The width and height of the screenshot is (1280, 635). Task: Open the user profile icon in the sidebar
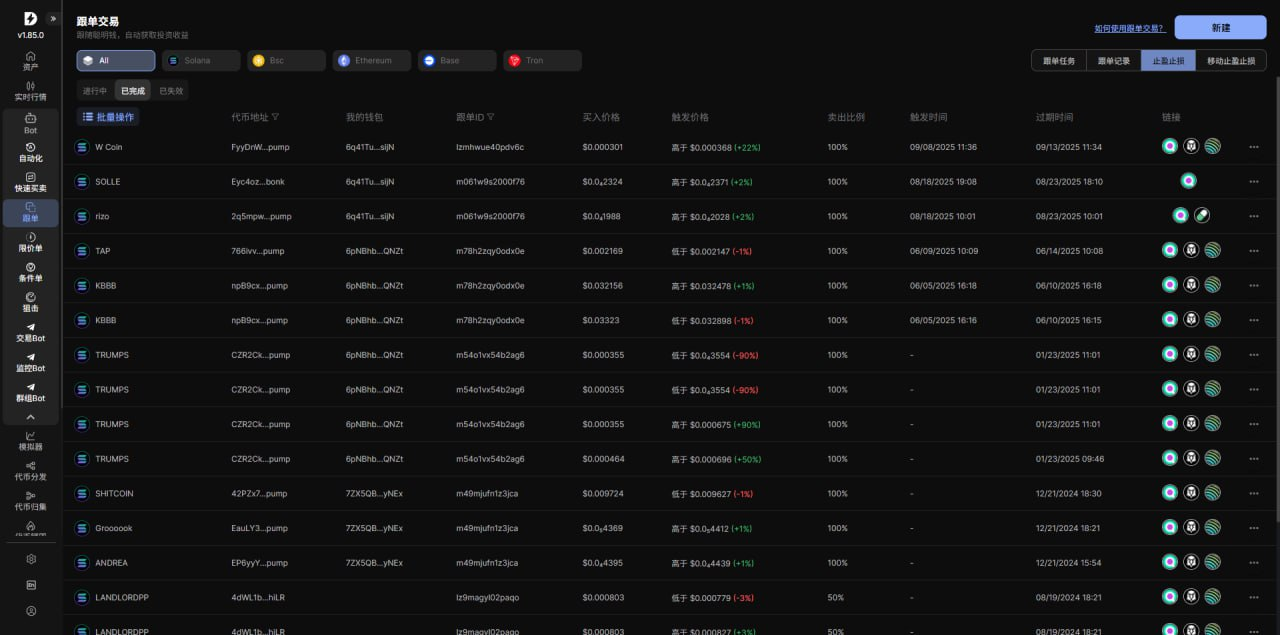coord(31,610)
